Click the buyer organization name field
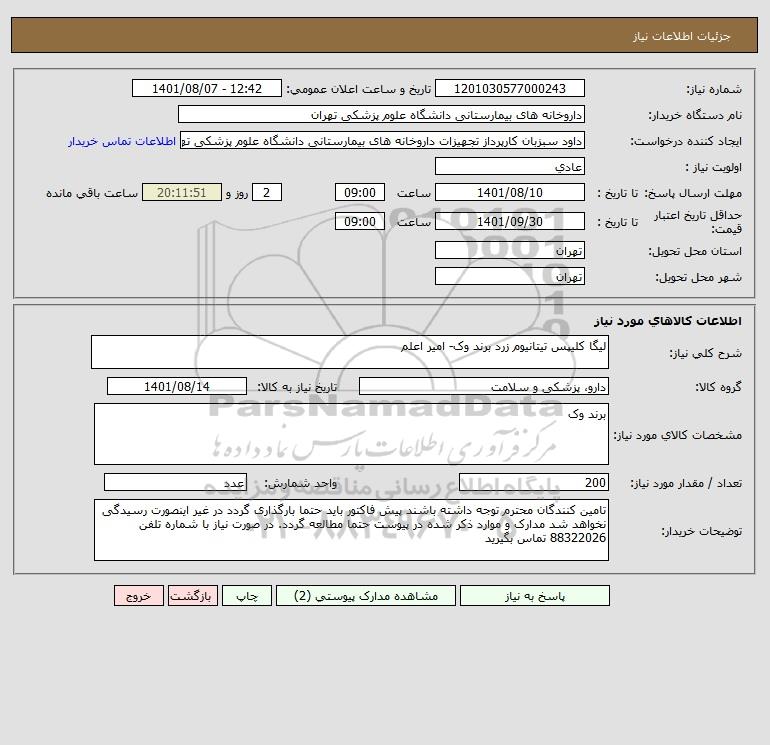This screenshot has height=745, width=770. 381,114
